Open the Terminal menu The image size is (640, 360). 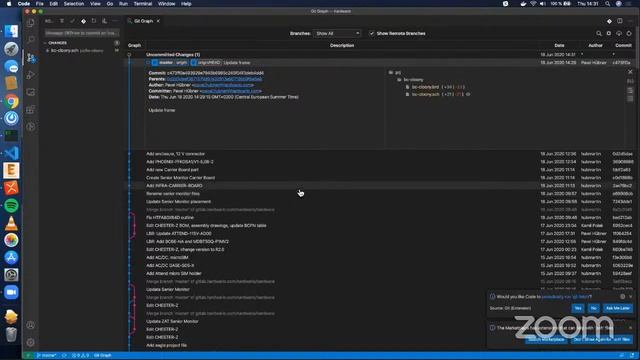click(x=143, y=4)
